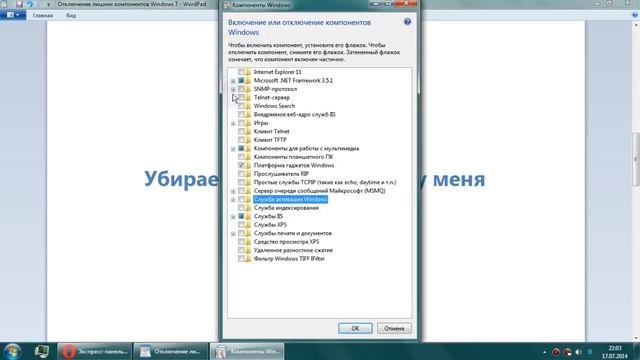Click the monitor icon next to Start
This screenshot has width=640, height=360.
[x=42, y=351]
